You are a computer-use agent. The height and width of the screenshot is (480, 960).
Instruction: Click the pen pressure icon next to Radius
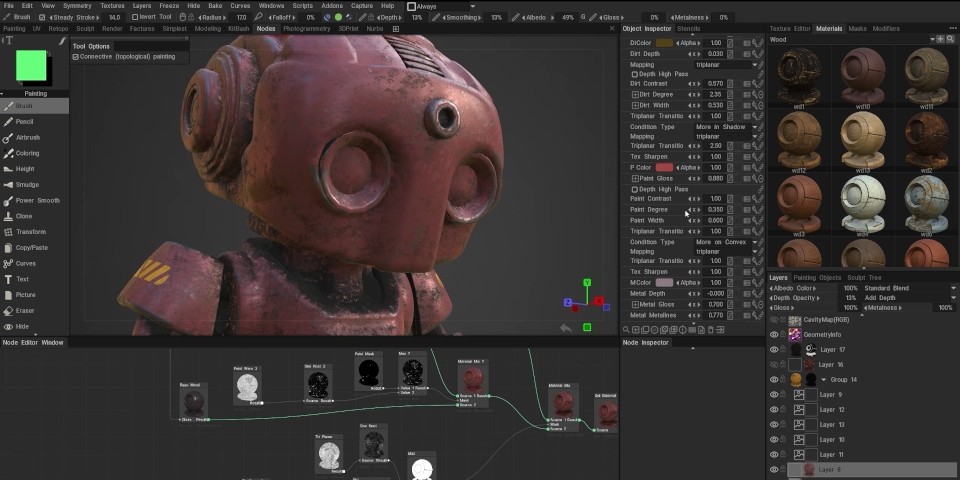(259, 17)
